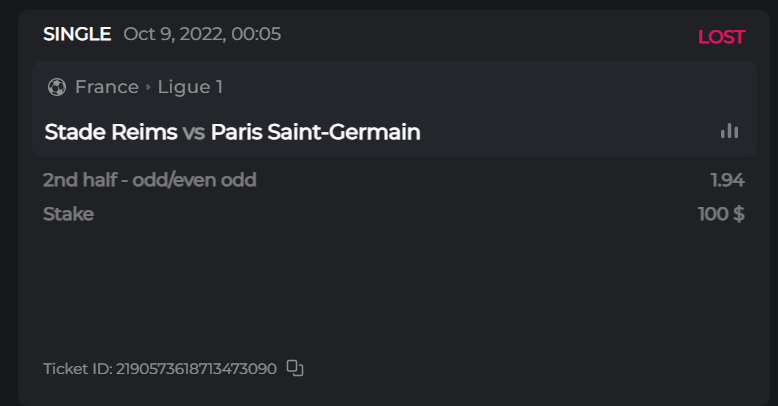Click the soccer ball sport icon
The image size is (778, 406).
click(x=56, y=87)
